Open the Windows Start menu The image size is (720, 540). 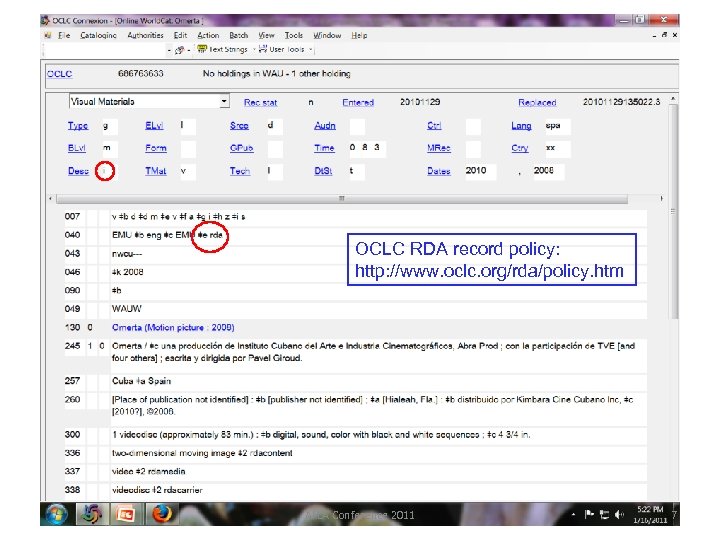56,514
